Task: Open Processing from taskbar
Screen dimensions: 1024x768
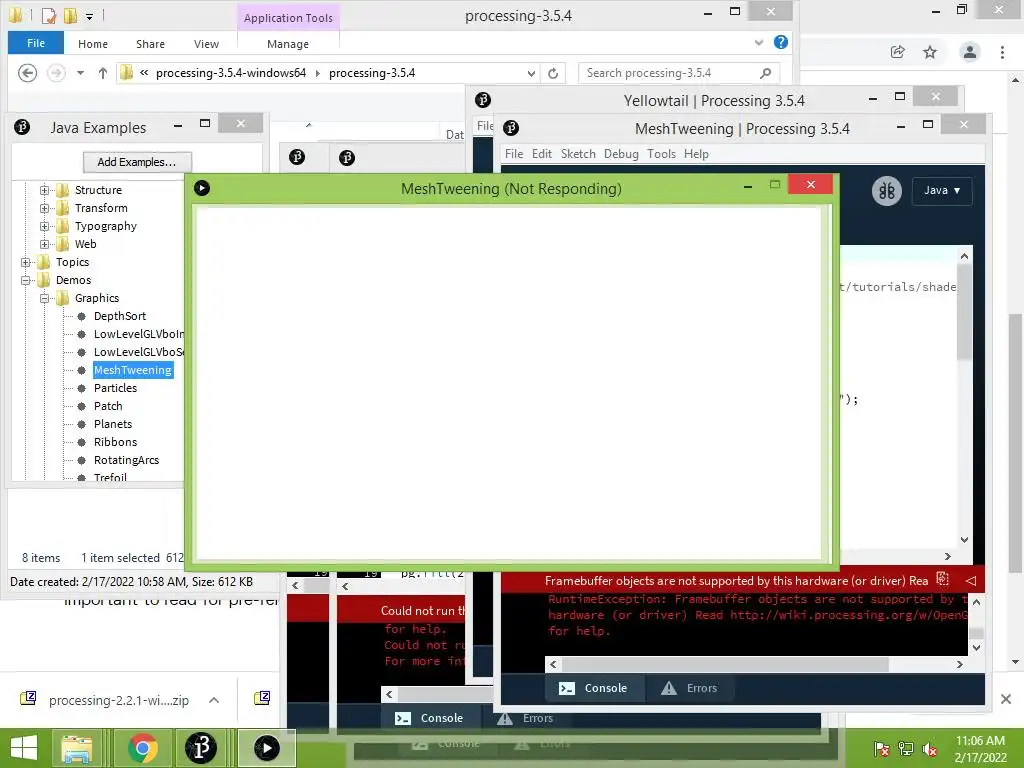Action: [x=201, y=748]
